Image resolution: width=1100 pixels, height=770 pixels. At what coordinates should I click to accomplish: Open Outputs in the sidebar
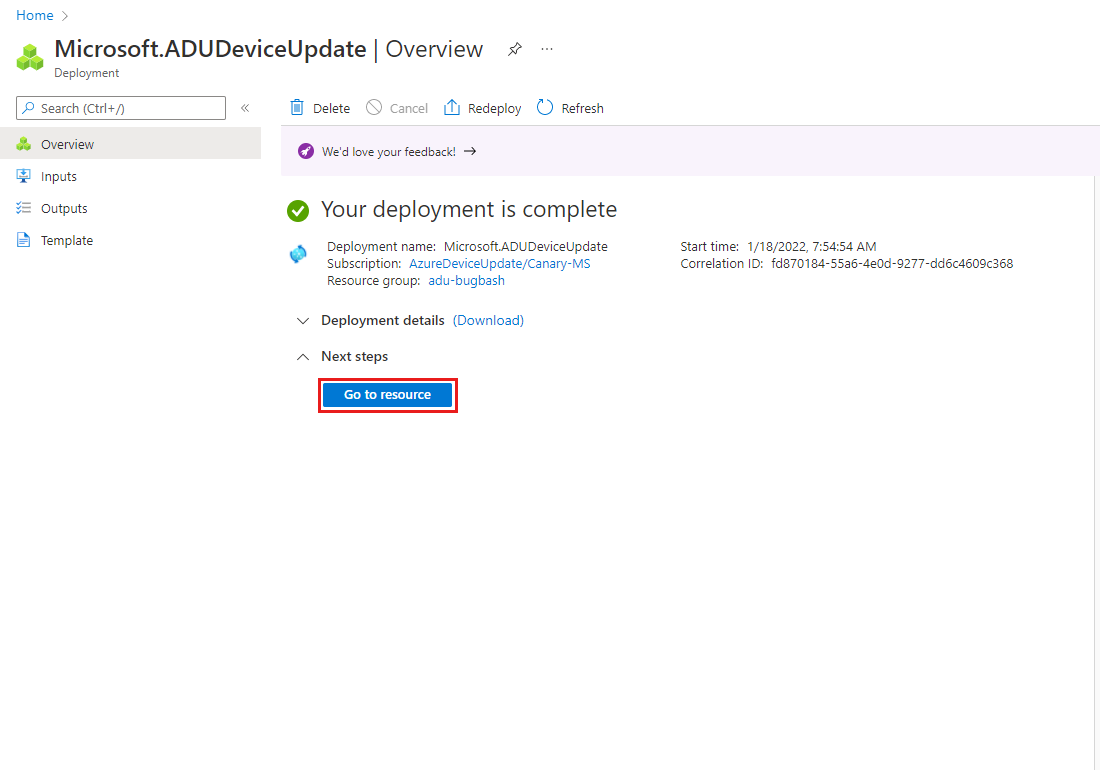130,208
